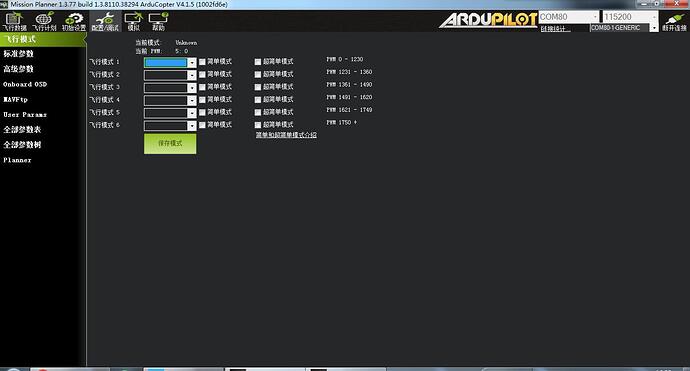690x371 pixels.
Task: Open Onboard OSD in the sidebar
Action: tap(25, 84)
